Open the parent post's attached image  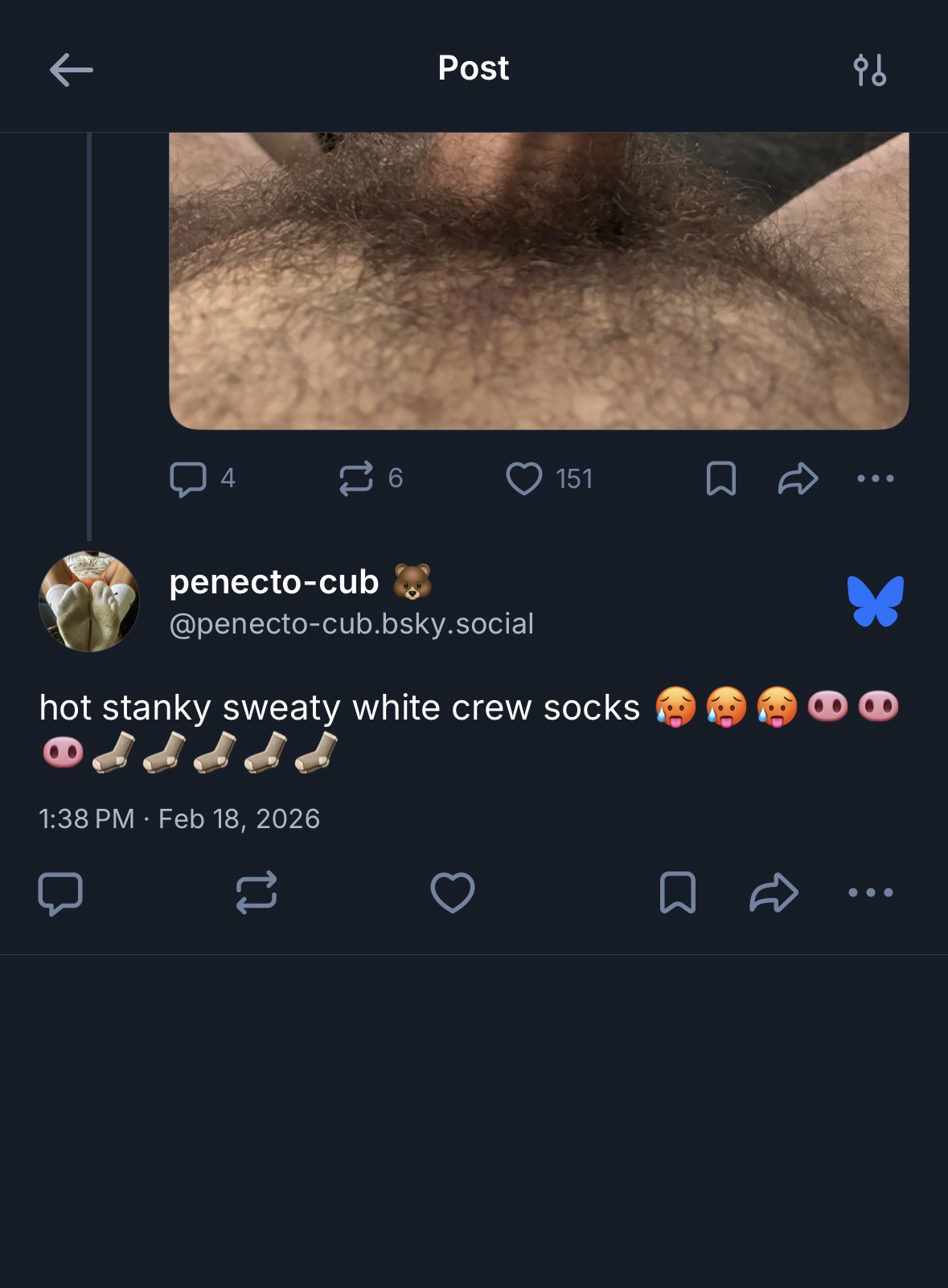pyautogui.click(x=539, y=281)
